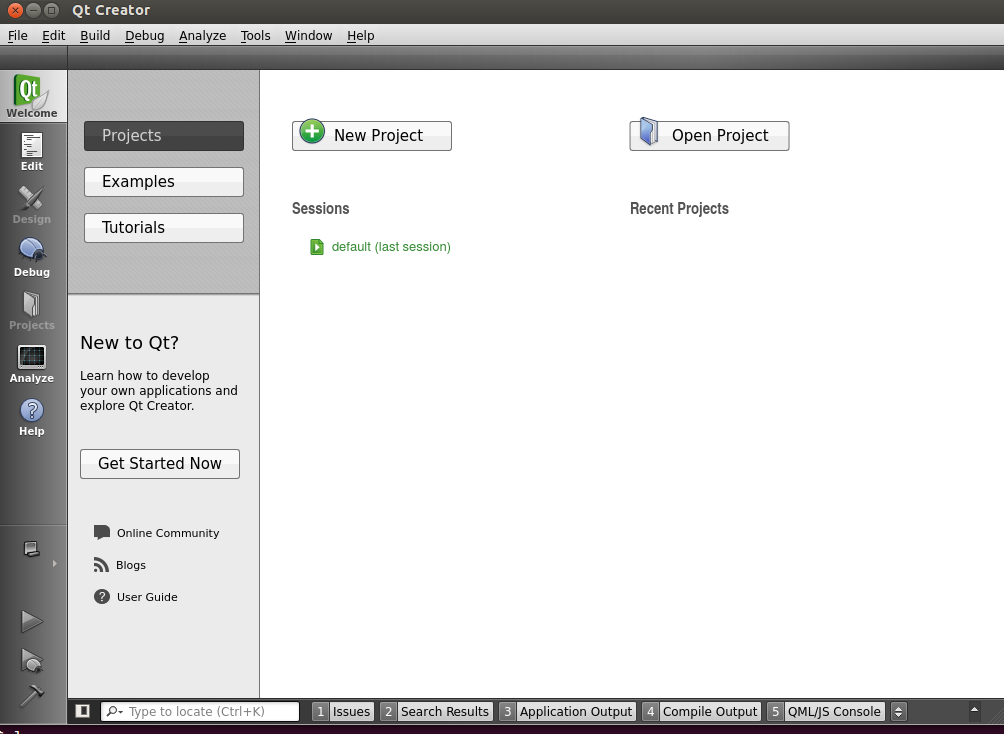Click the green plus icon on New Project
This screenshot has height=734, width=1004.
(x=312, y=132)
